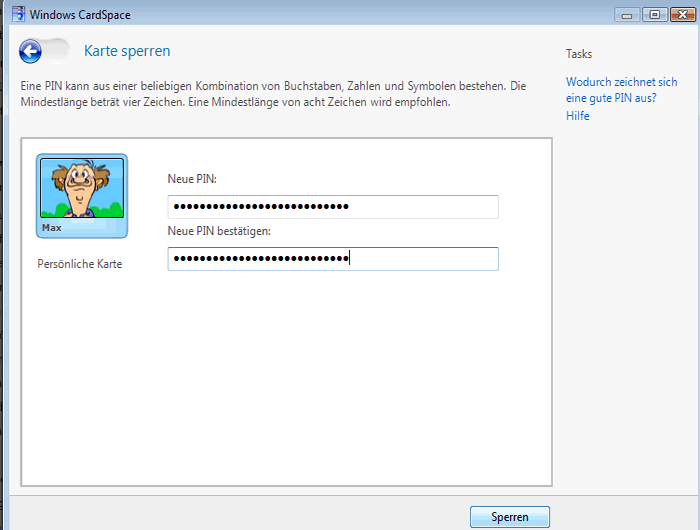Click the Sperren button
The height and width of the screenshot is (530, 700).
[510, 517]
